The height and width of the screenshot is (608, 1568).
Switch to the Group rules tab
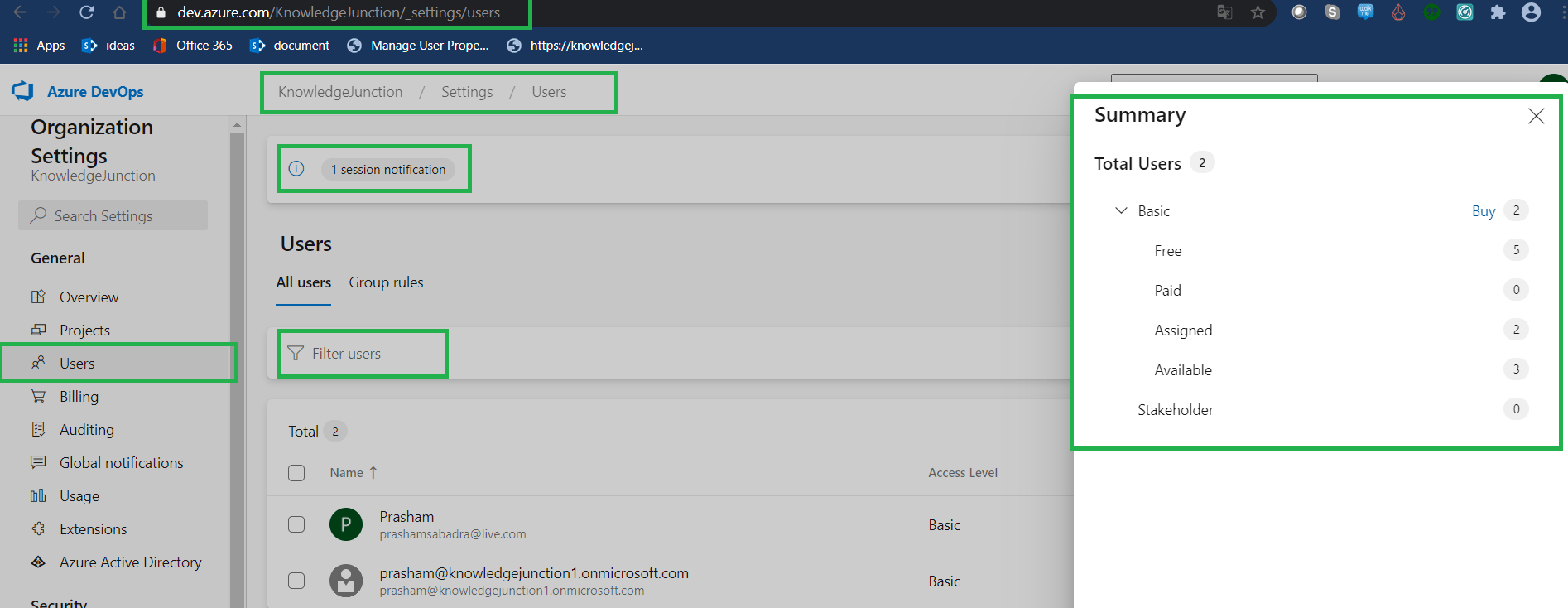point(386,282)
